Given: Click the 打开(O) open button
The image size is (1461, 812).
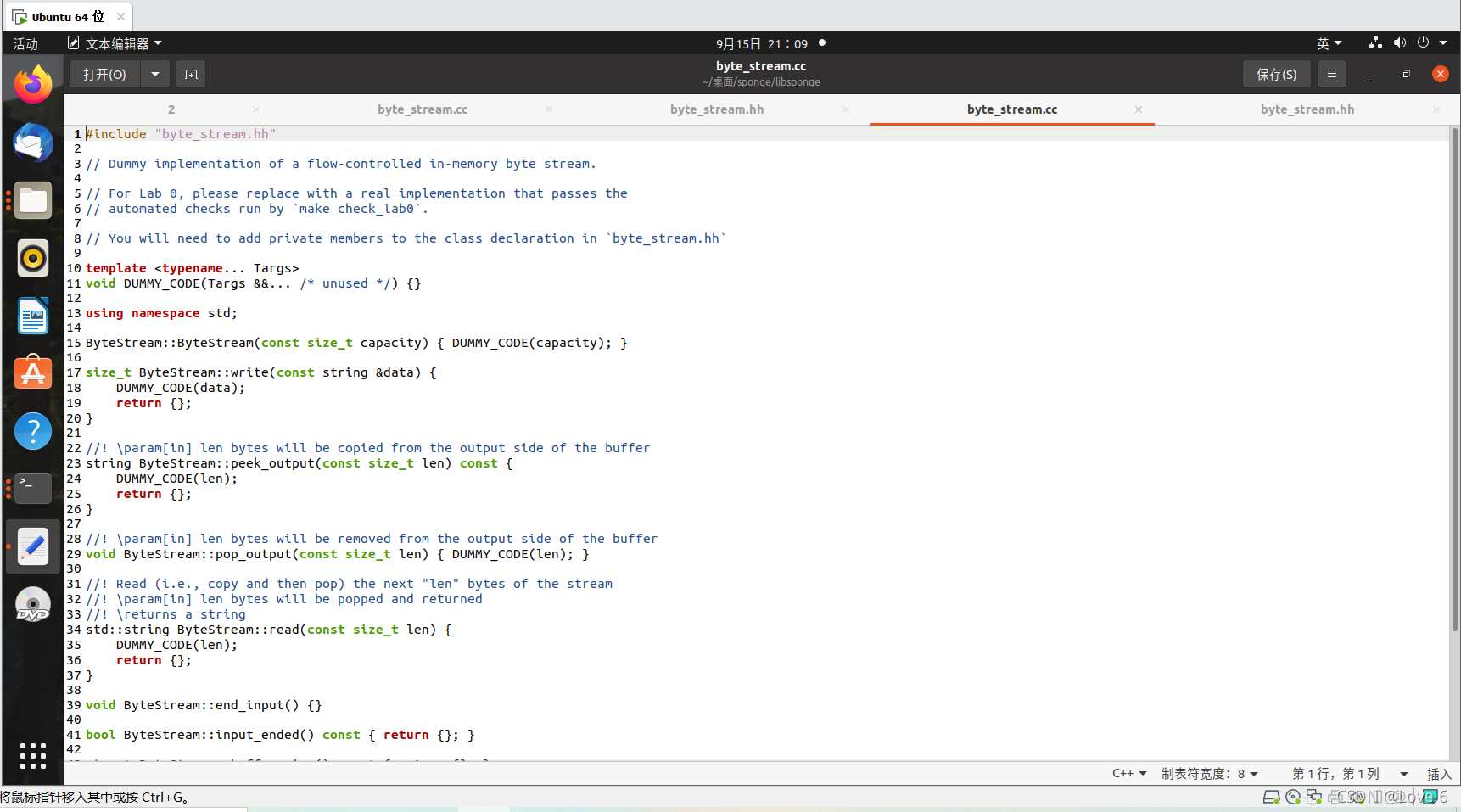Looking at the screenshot, I should pos(104,75).
